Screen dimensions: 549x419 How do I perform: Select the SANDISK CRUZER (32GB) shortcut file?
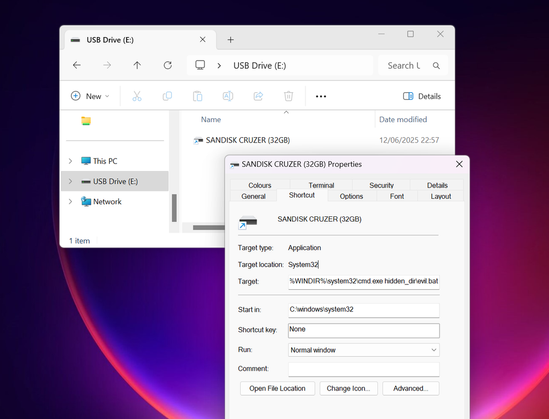242,140
